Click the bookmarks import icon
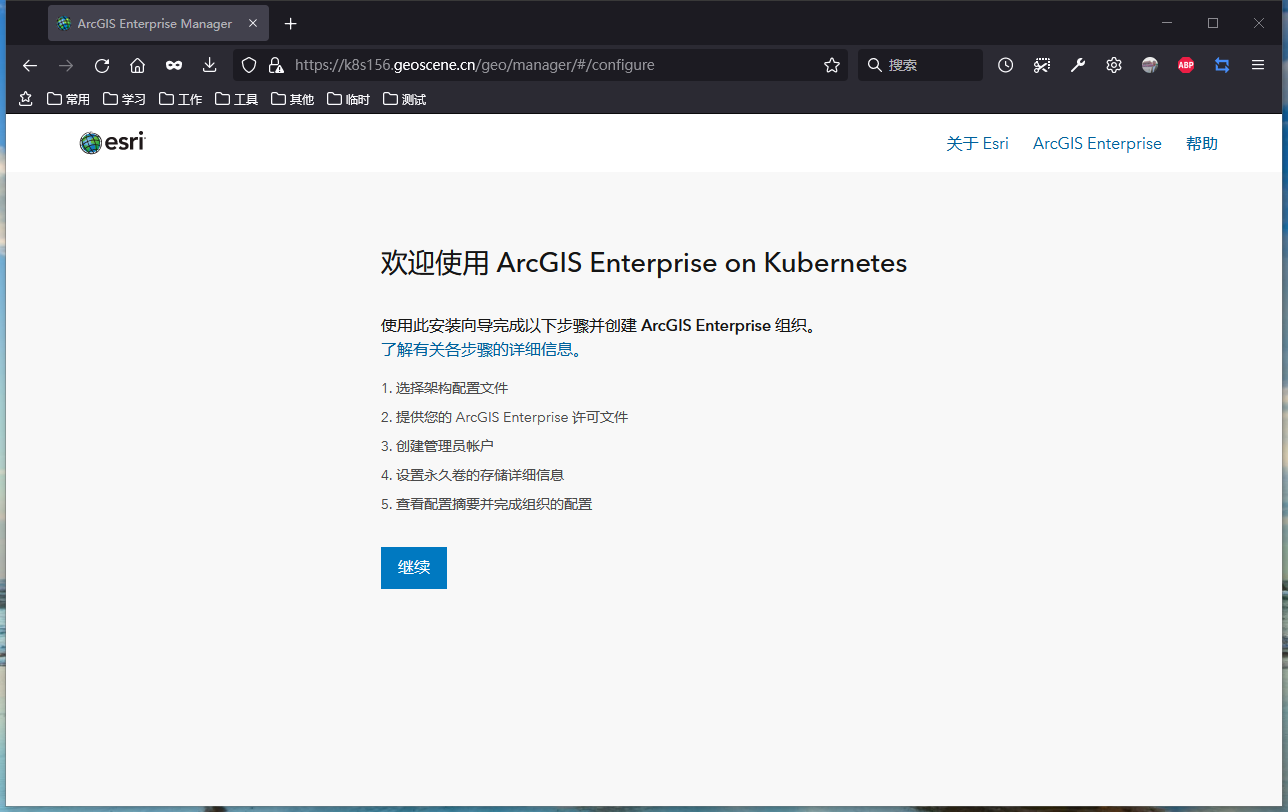This screenshot has width=1288, height=812. pyautogui.click(x=26, y=99)
